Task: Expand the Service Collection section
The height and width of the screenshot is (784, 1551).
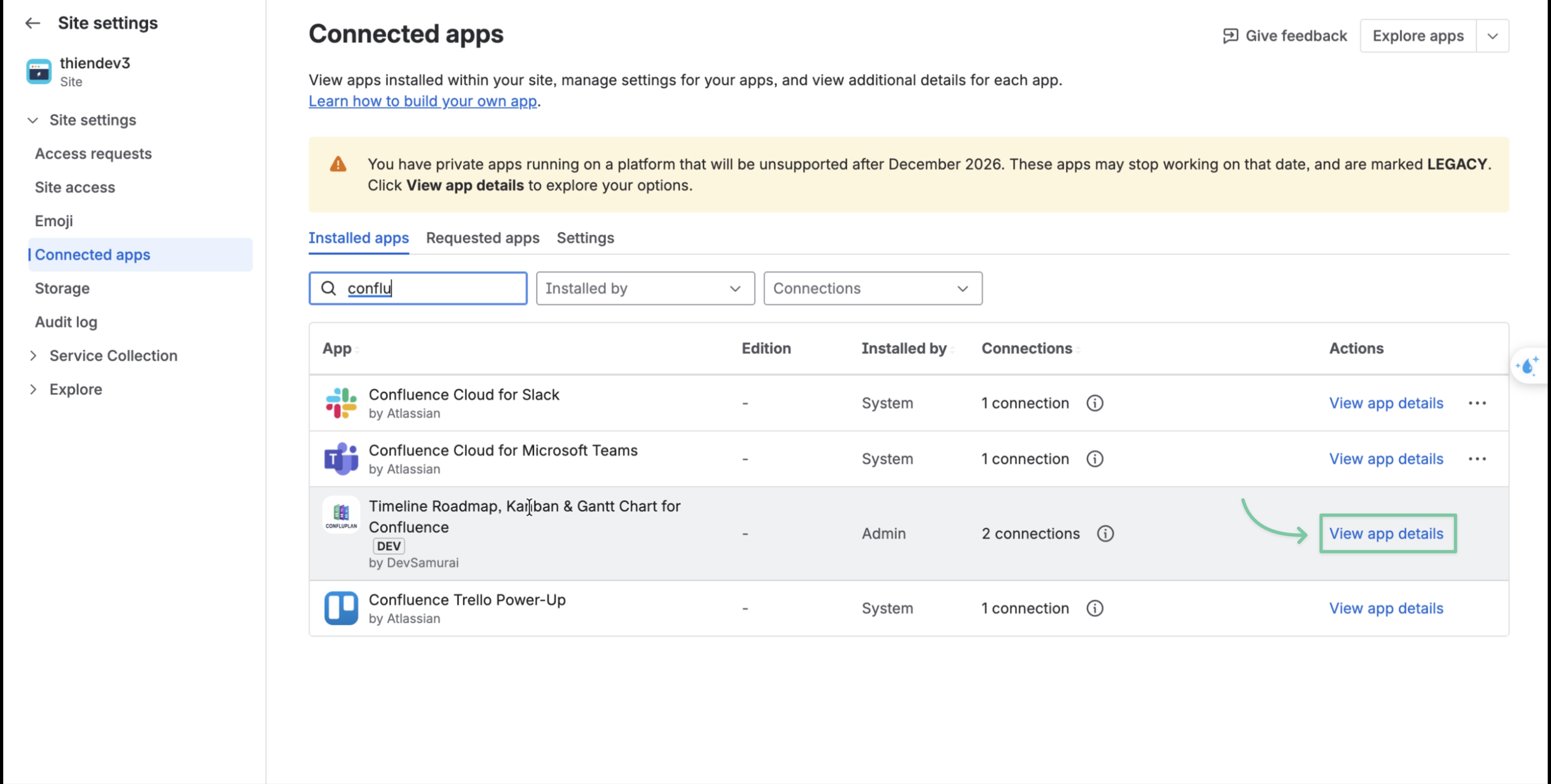Action: (x=33, y=356)
